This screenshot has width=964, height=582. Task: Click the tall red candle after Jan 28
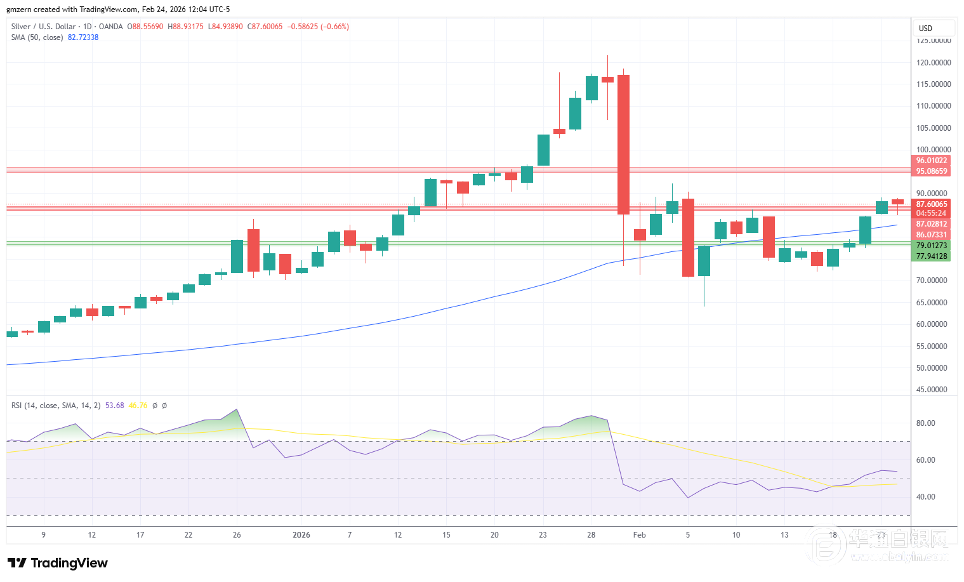pos(623,144)
